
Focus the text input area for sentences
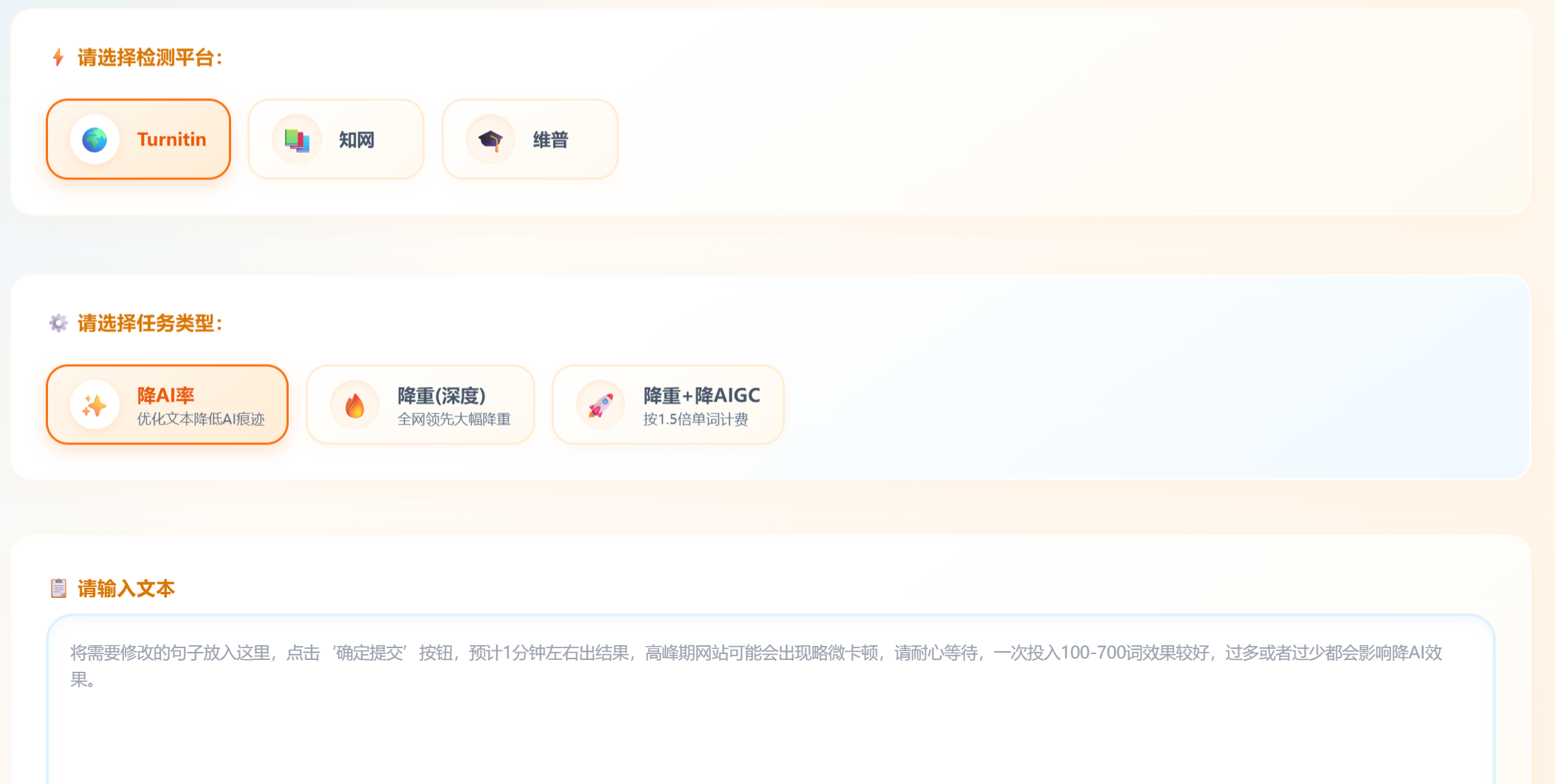click(x=771, y=700)
